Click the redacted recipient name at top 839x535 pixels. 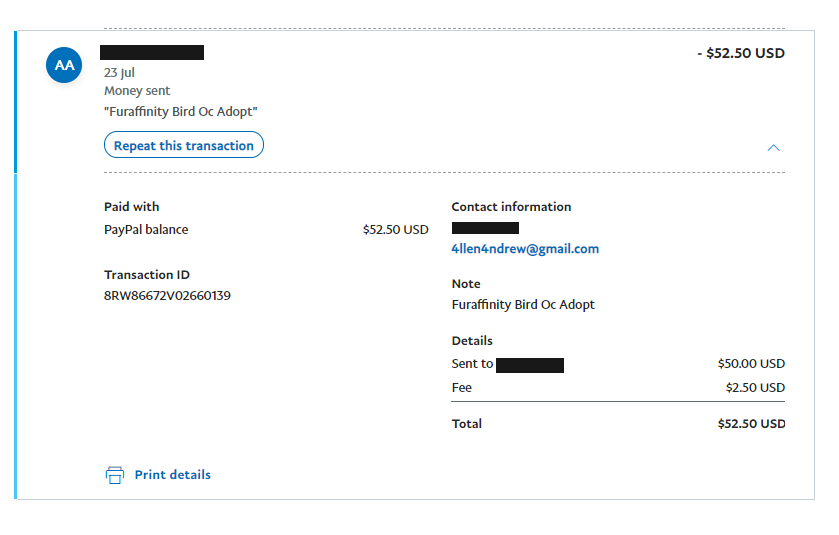point(152,52)
